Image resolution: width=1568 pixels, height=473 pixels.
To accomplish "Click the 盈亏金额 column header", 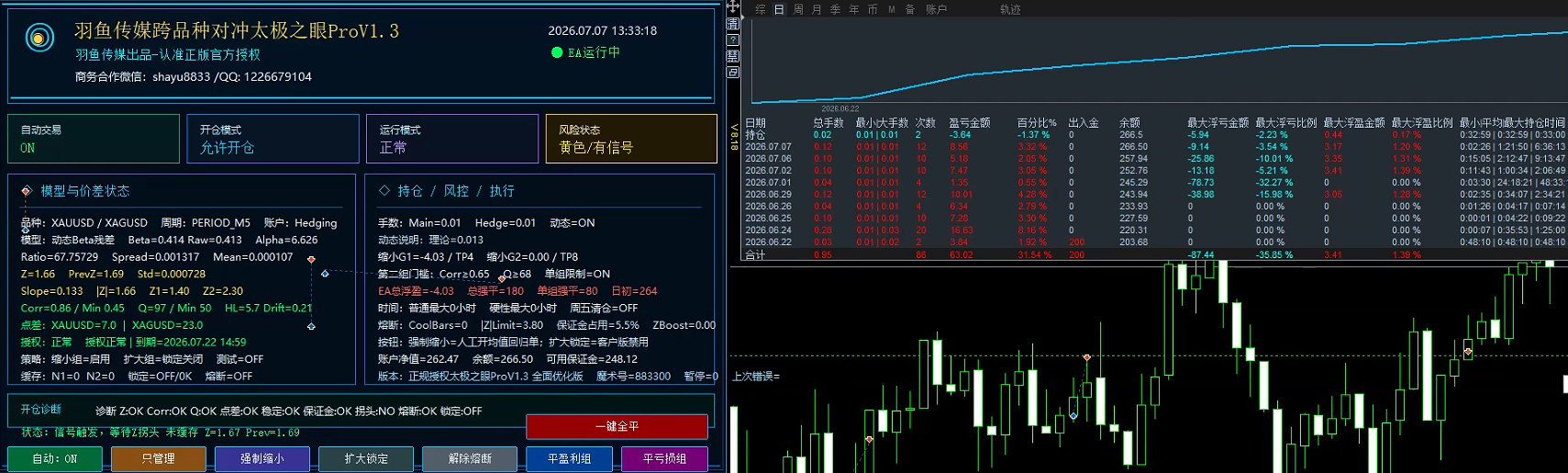I will point(970,122).
